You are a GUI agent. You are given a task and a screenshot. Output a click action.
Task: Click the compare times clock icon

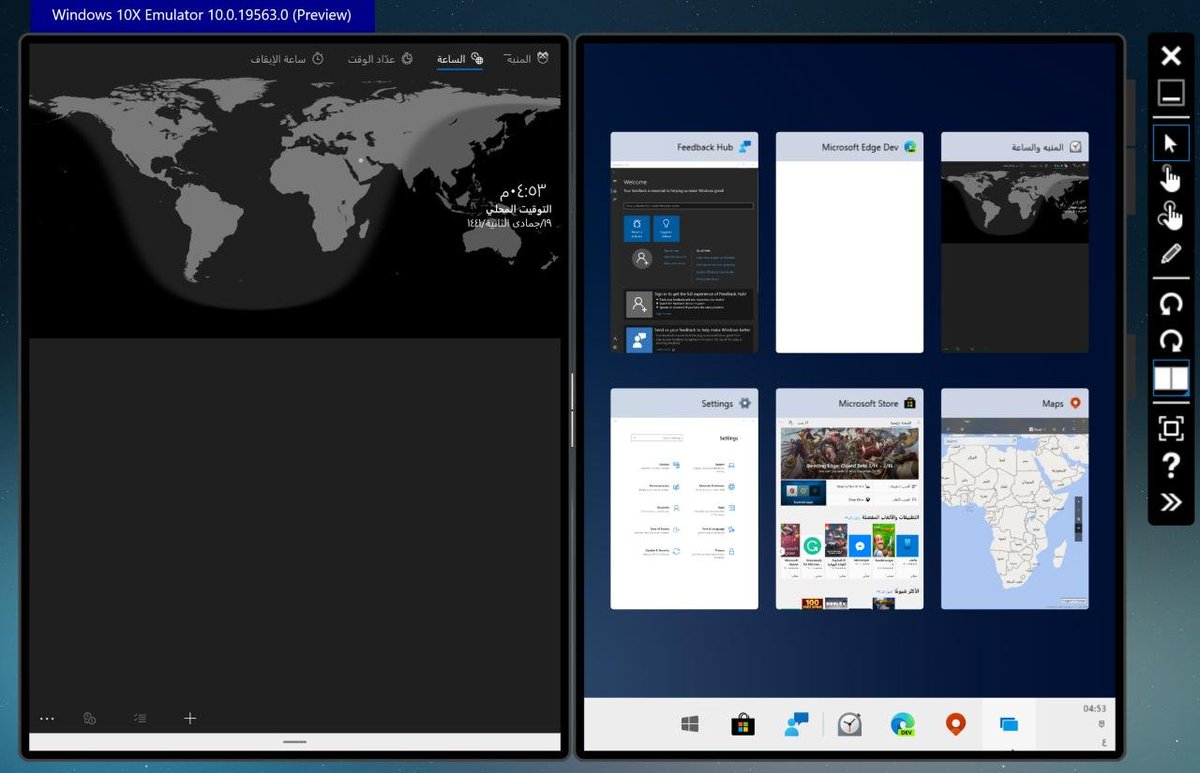(89, 718)
